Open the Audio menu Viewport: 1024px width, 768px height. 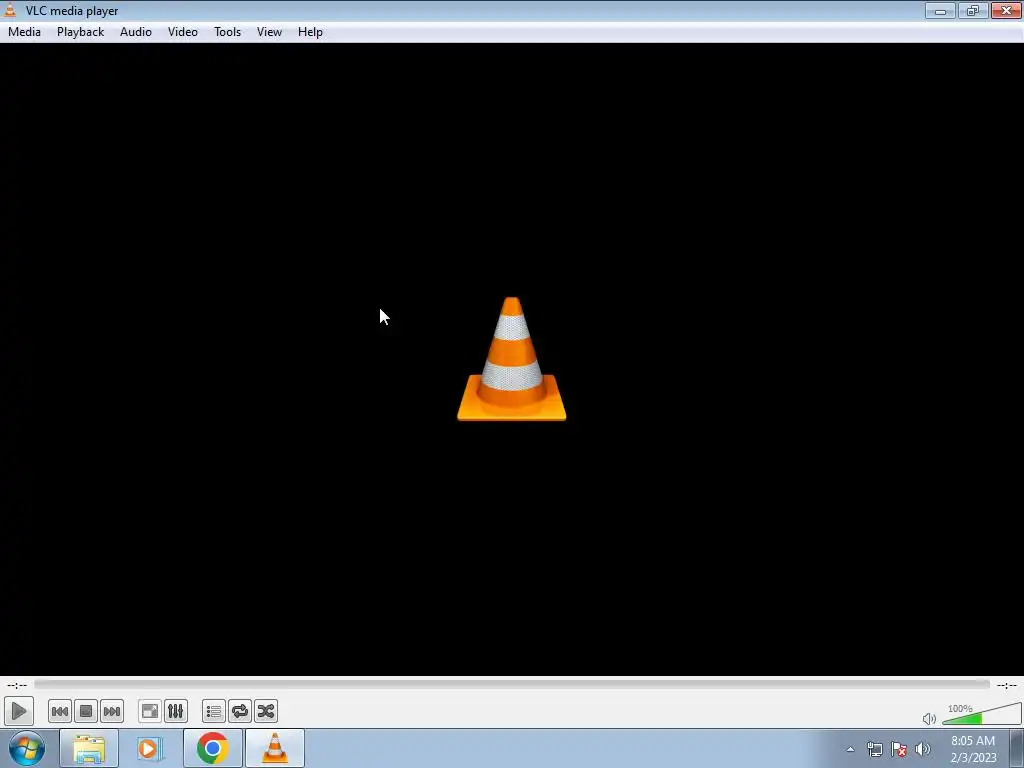(136, 32)
